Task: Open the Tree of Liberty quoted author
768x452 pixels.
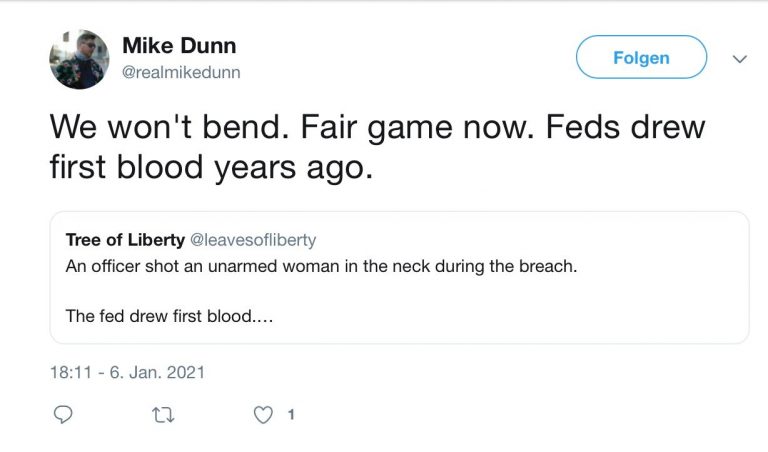Action: coord(123,240)
